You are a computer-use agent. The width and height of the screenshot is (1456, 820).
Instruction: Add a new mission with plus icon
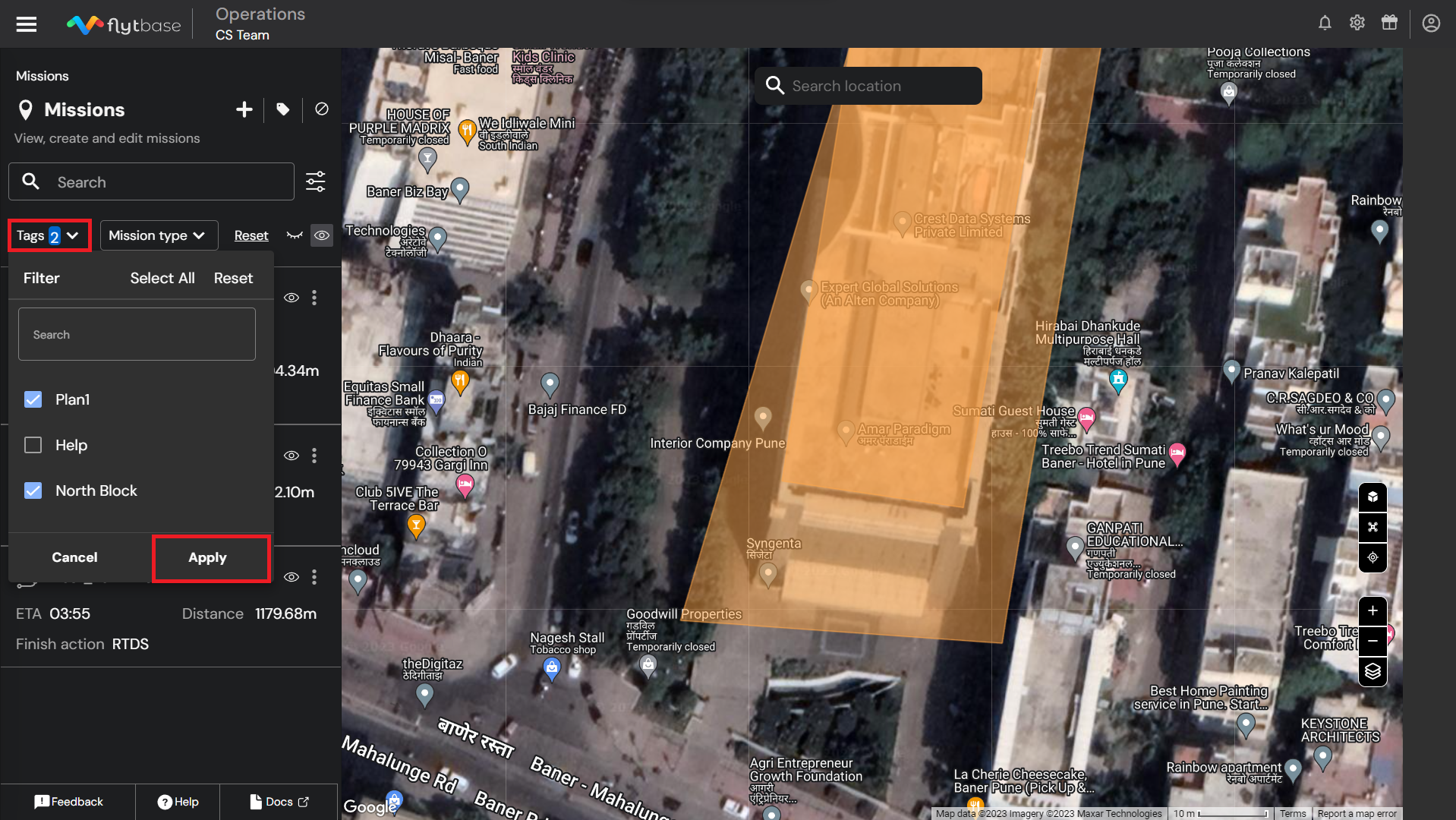tap(244, 110)
